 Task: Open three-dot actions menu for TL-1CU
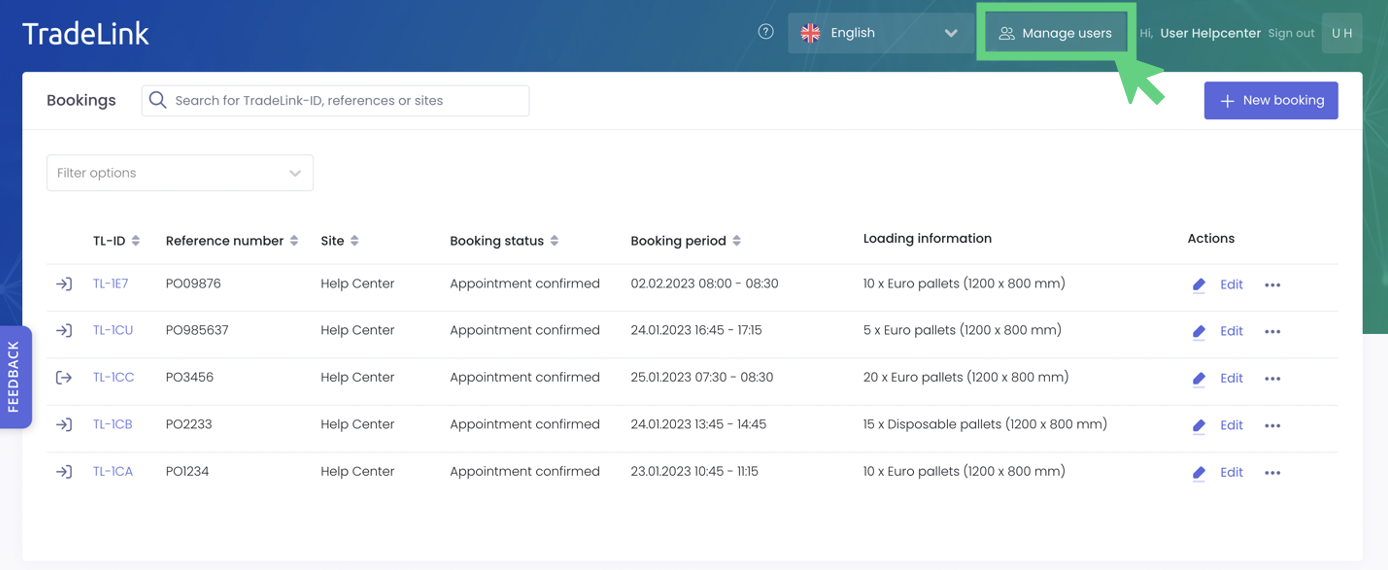tap(1272, 332)
